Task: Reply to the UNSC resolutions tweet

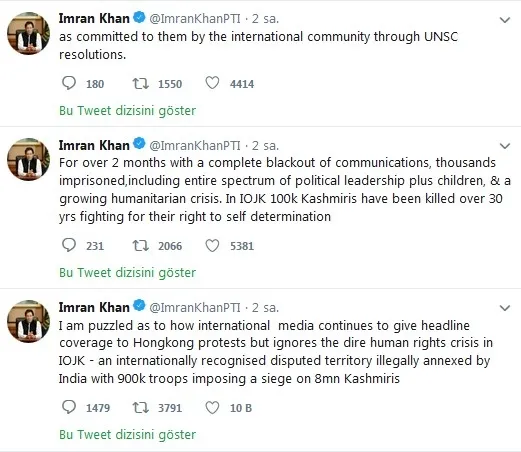Action: (x=69, y=83)
